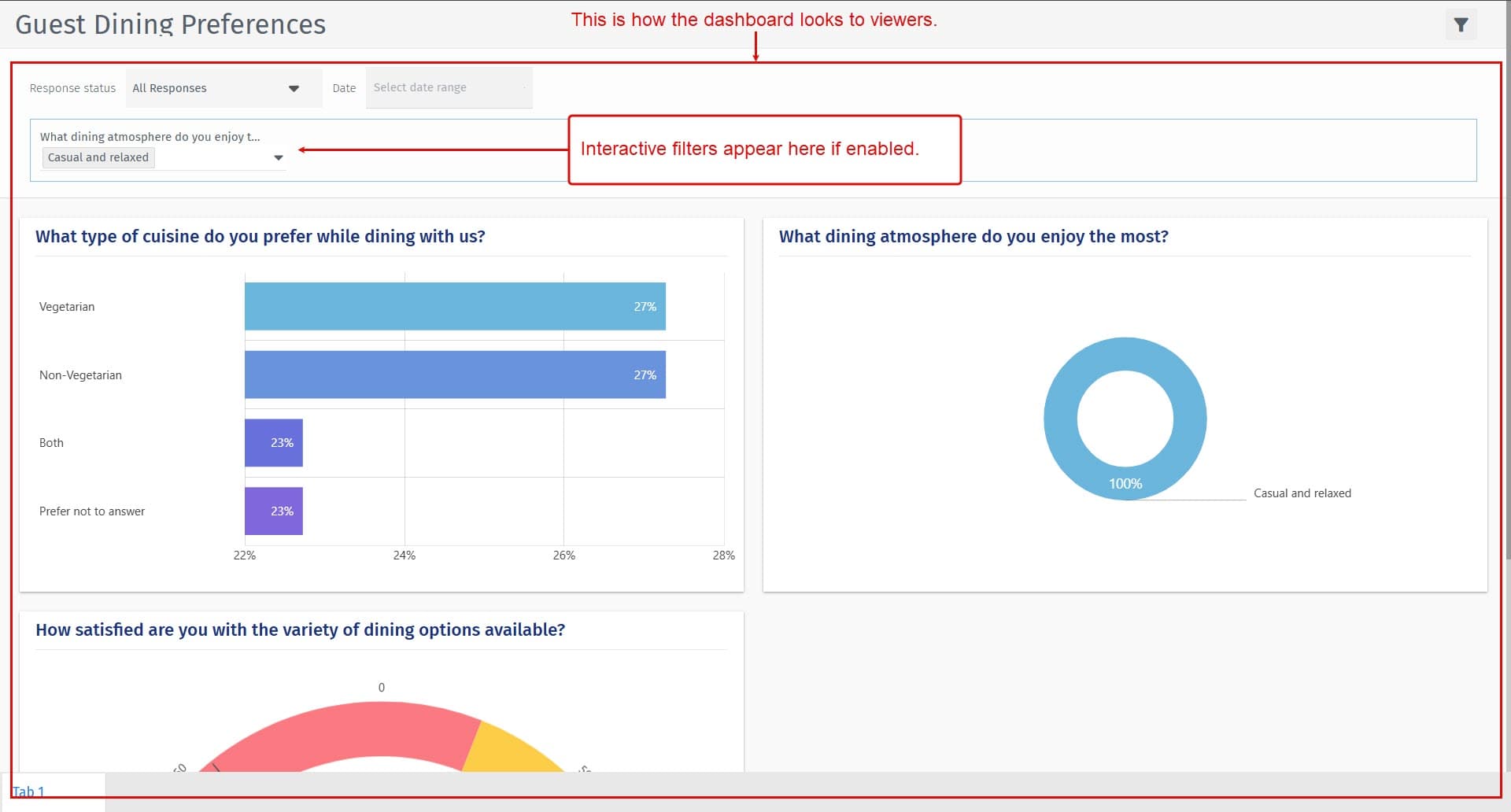Expand the dining atmosphere filter dropdown arrow
1511x812 pixels.
(279, 157)
